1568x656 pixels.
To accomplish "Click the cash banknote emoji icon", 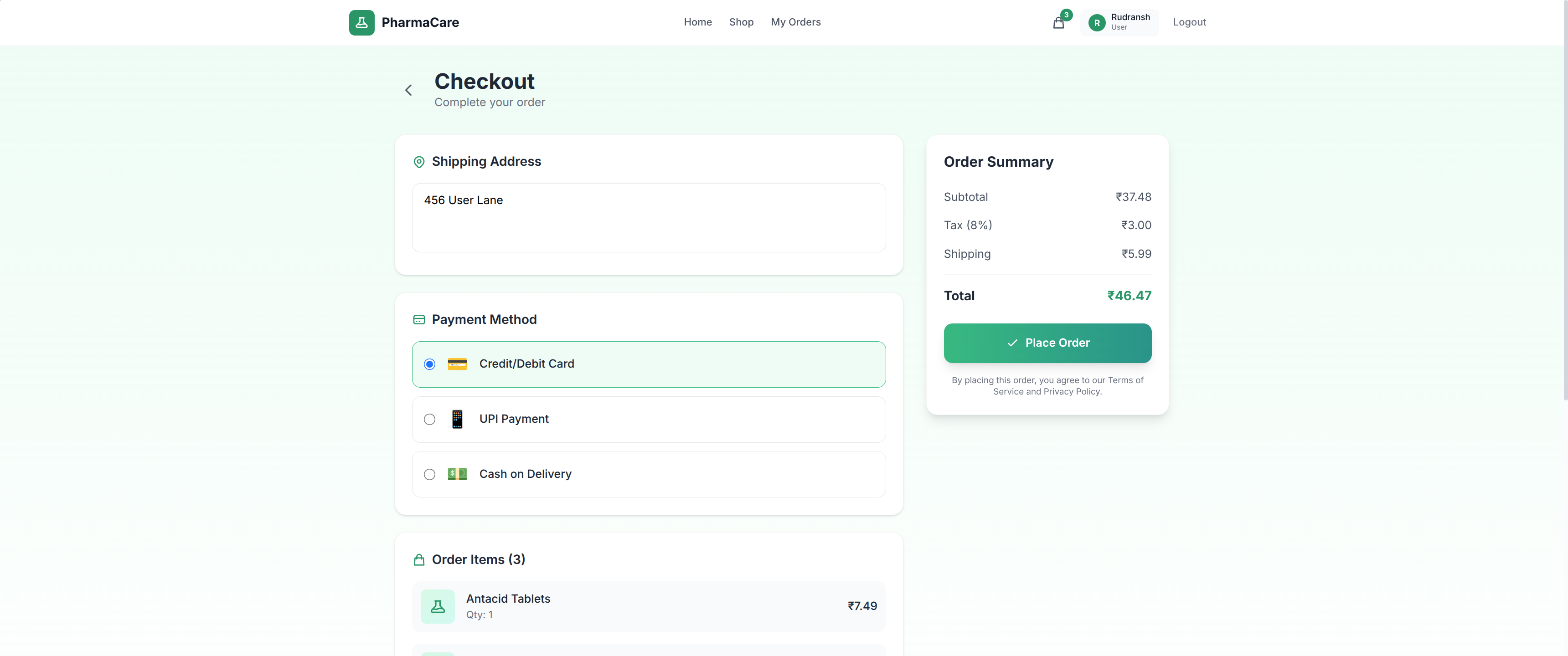I will pyautogui.click(x=457, y=474).
